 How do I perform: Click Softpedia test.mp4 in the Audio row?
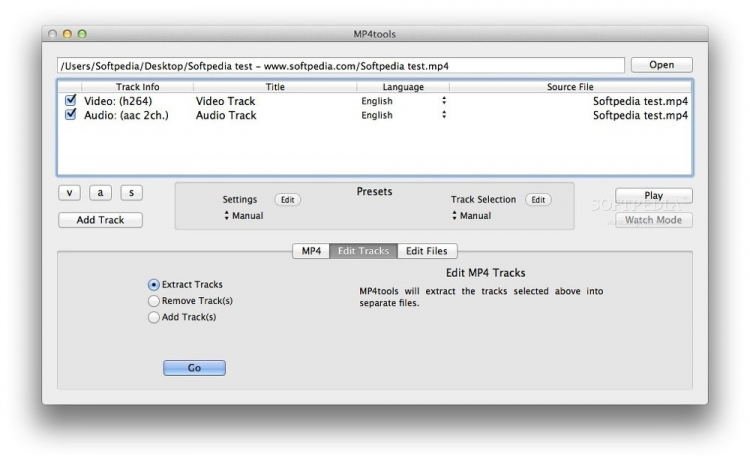pos(640,115)
